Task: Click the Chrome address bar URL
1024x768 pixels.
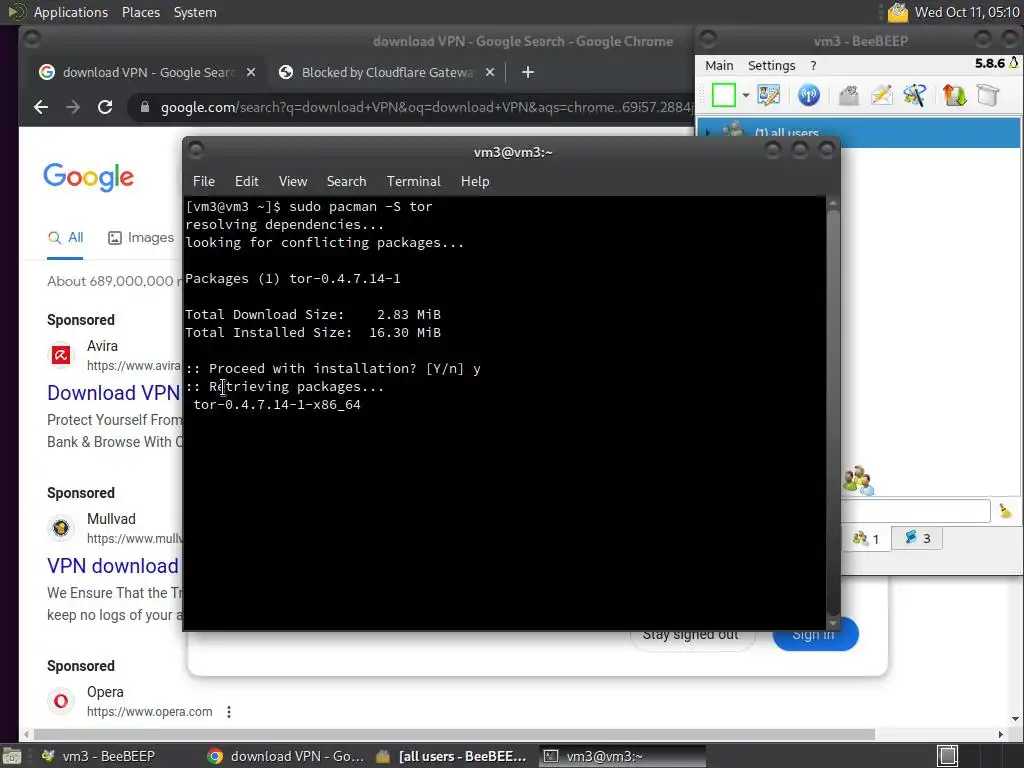Action: [426, 107]
